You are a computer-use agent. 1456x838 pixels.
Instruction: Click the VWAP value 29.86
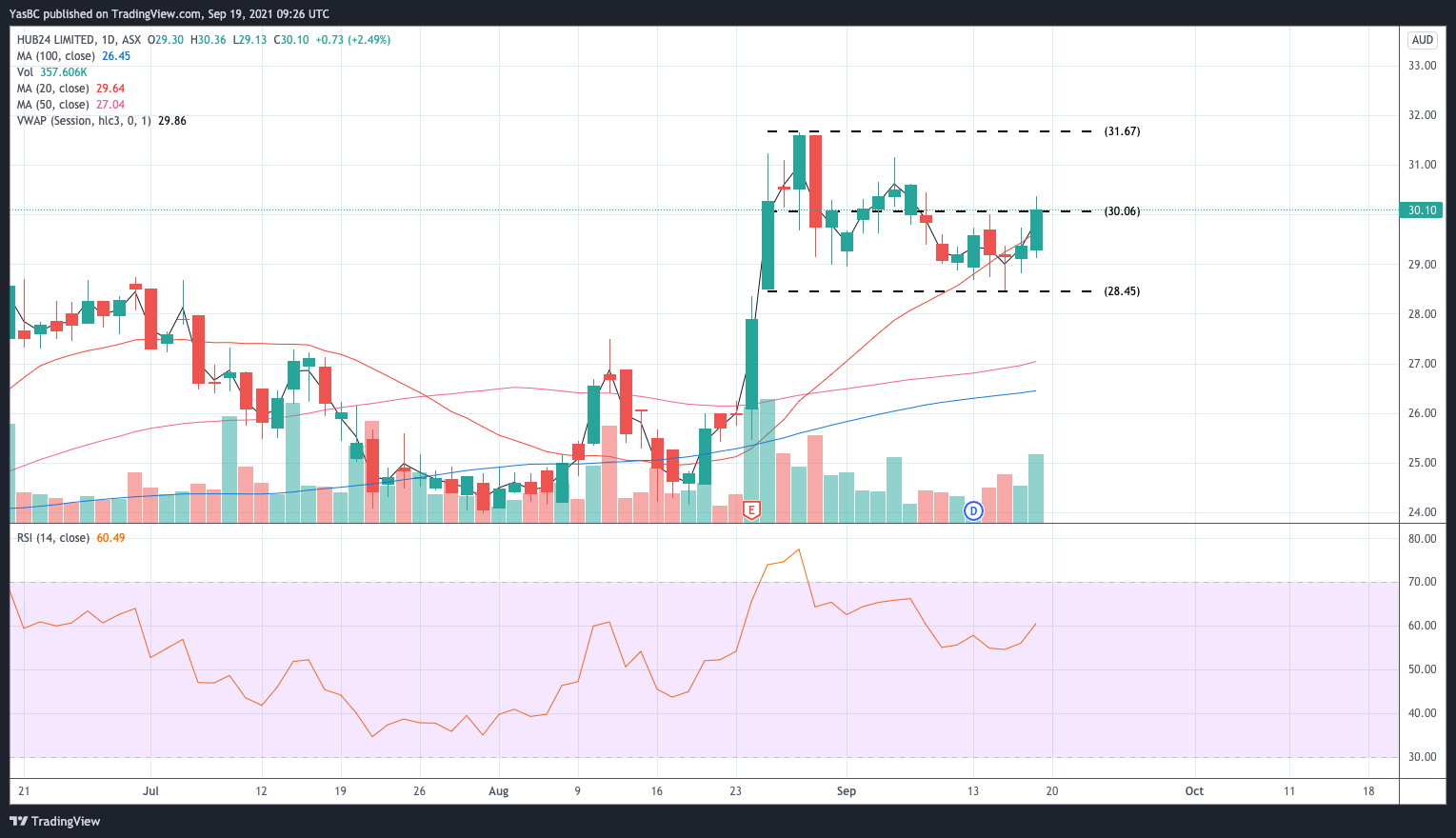[171, 121]
